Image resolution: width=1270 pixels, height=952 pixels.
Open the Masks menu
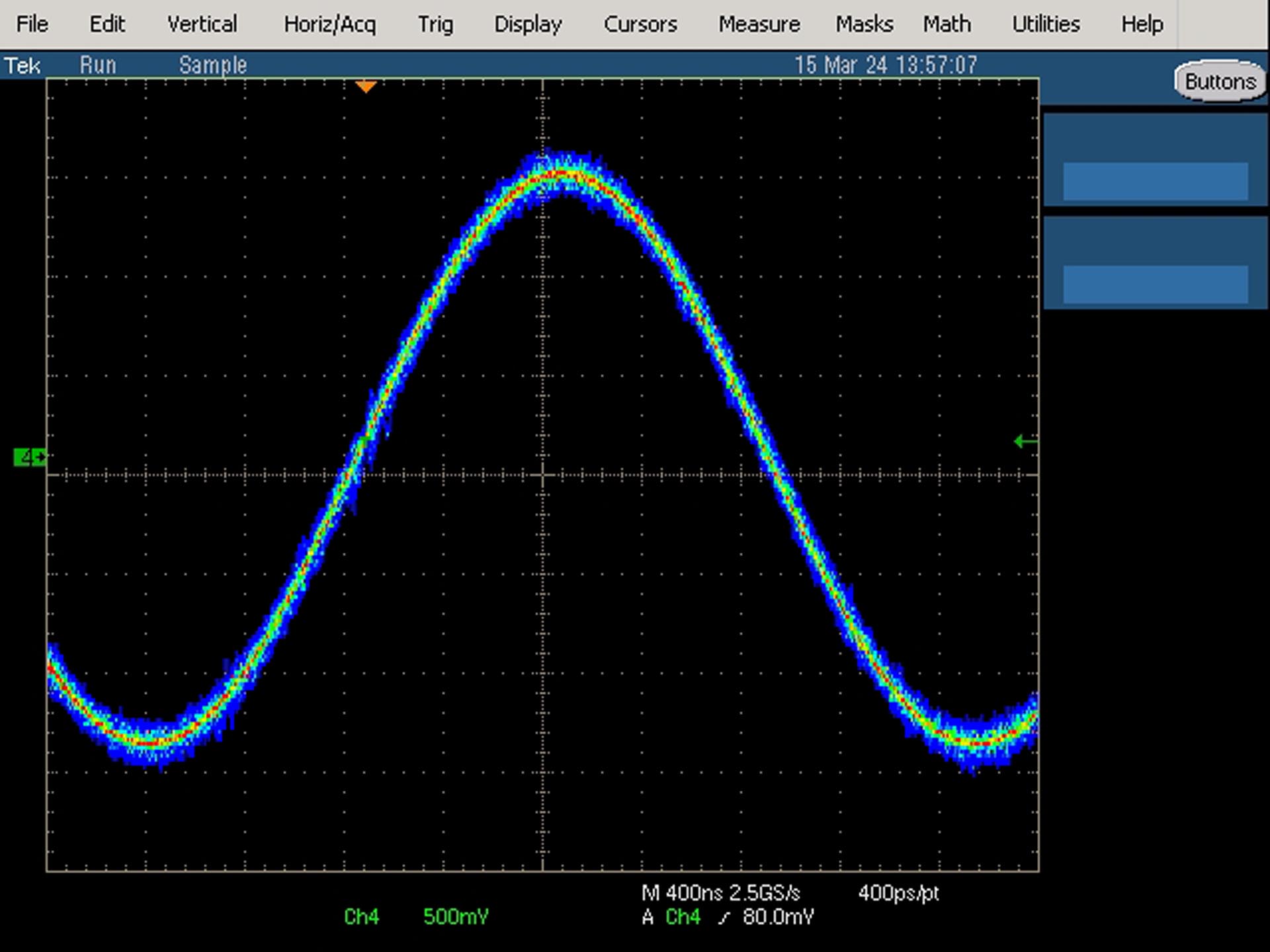click(864, 24)
